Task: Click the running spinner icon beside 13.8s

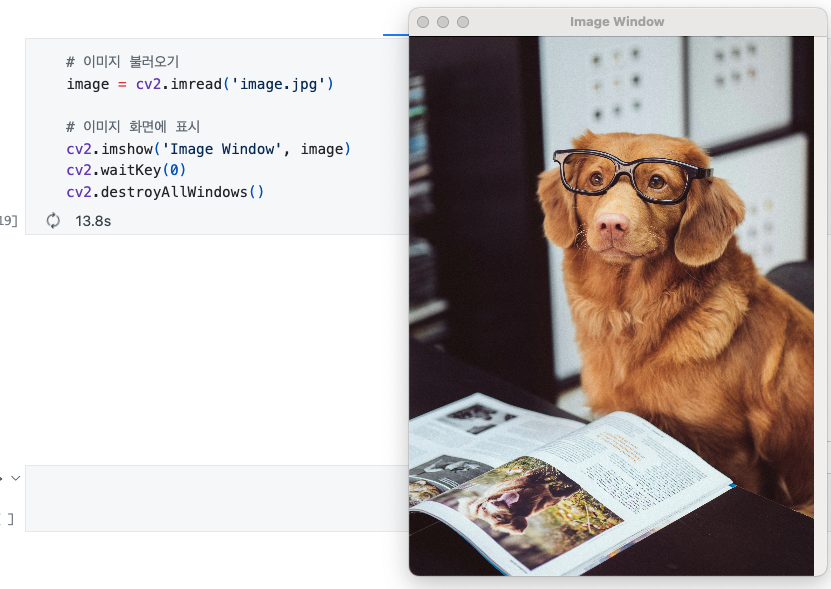Action: [53, 221]
